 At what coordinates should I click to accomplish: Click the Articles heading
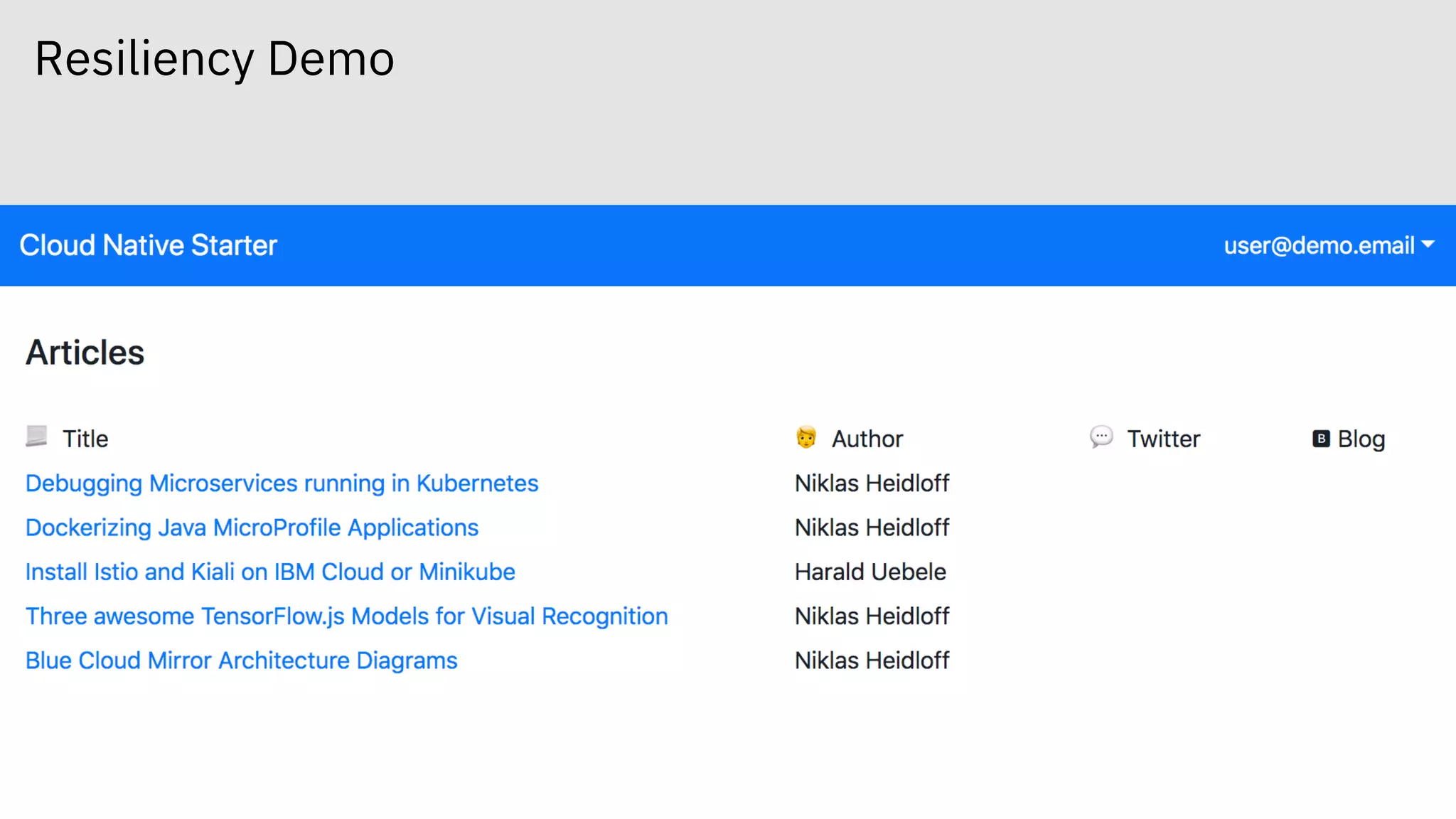click(x=85, y=353)
